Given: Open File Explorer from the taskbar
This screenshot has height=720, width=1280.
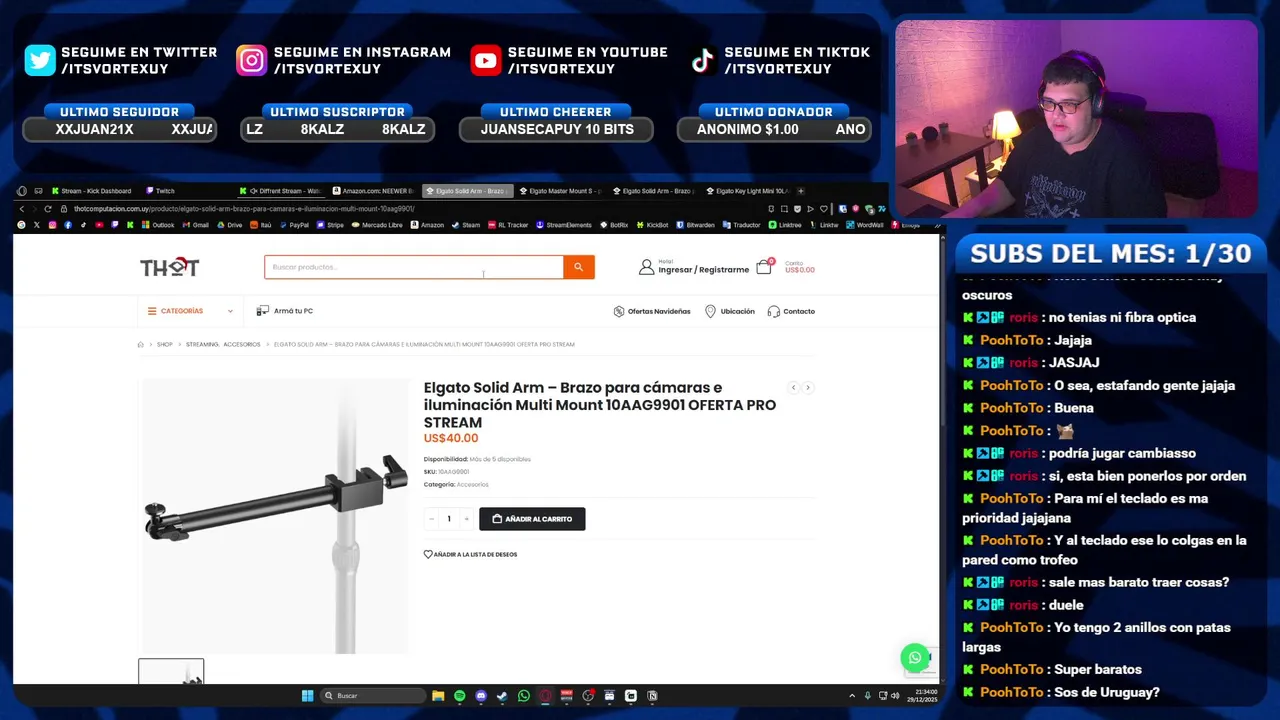Looking at the screenshot, I should click(x=438, y=696).
